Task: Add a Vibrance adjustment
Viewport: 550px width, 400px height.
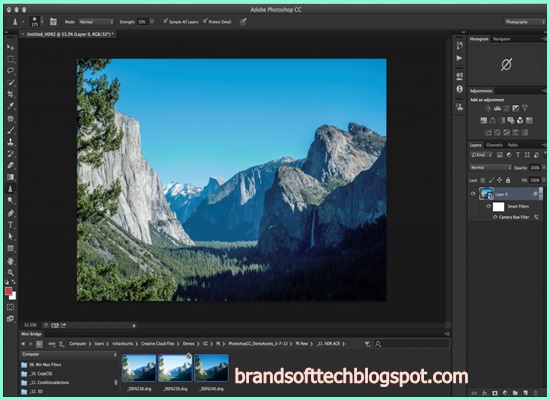Action: tap(525, 108)
